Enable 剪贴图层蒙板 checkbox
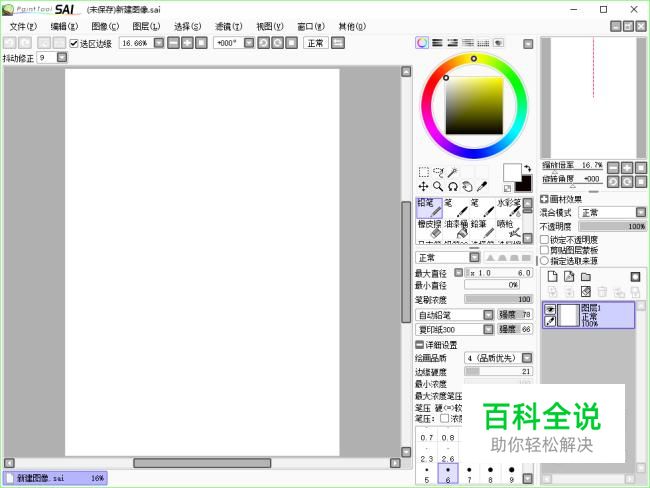This screenshot has width=650, height=488. coord(544,250)
